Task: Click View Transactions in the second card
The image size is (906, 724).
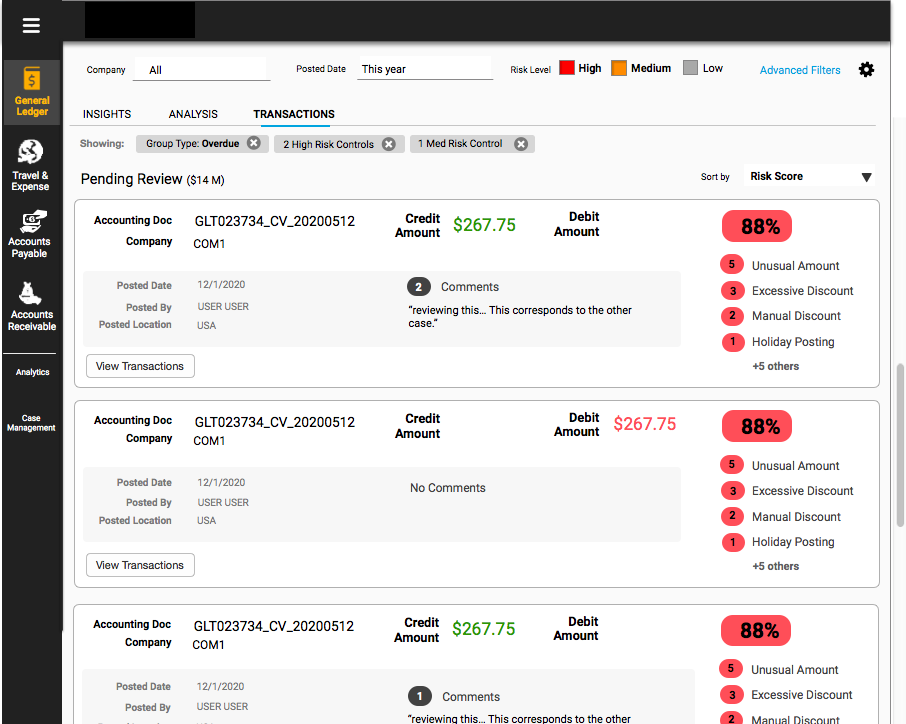Action: click(140, 565)
